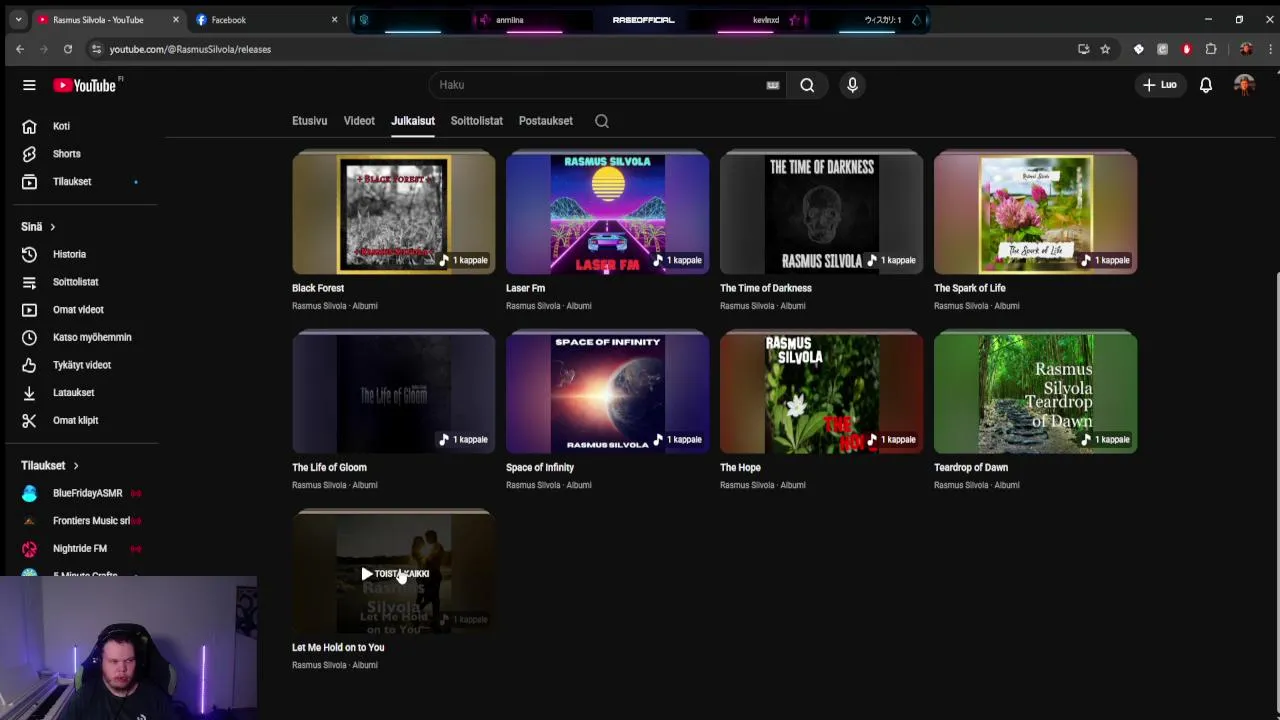This screenshot has height=720, width=1280.
Task: Open the on-screen keyboard in search box
Action: pyautogui.click(x=773, y=85)
